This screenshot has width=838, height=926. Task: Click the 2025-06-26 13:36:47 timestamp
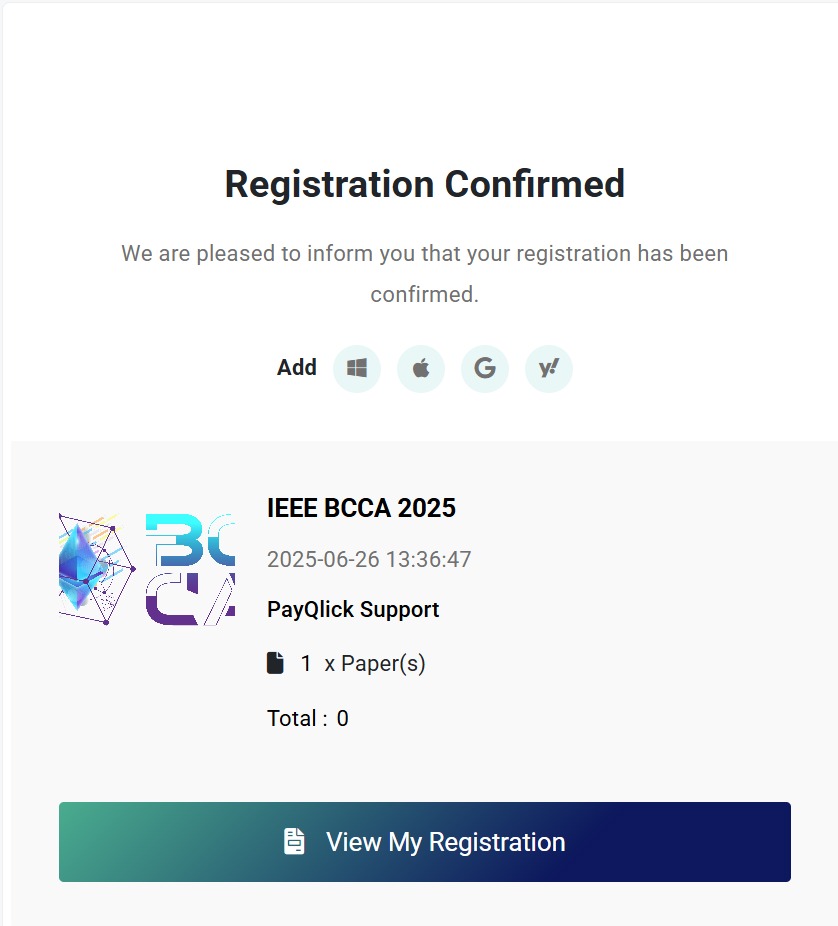pyautogui.click(x=369, y=559)
